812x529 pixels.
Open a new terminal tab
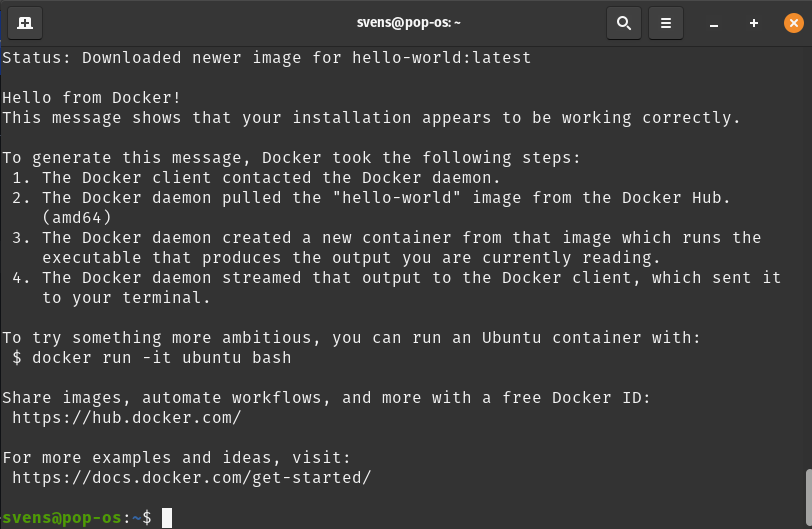[25, 23]
